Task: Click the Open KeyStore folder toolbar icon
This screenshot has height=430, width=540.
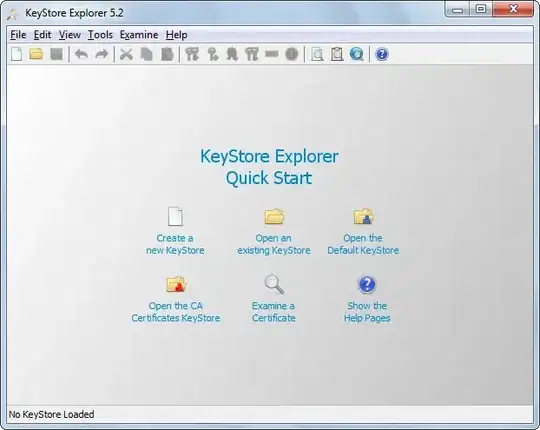Action: pyautogui.click(x=36, y=54)
